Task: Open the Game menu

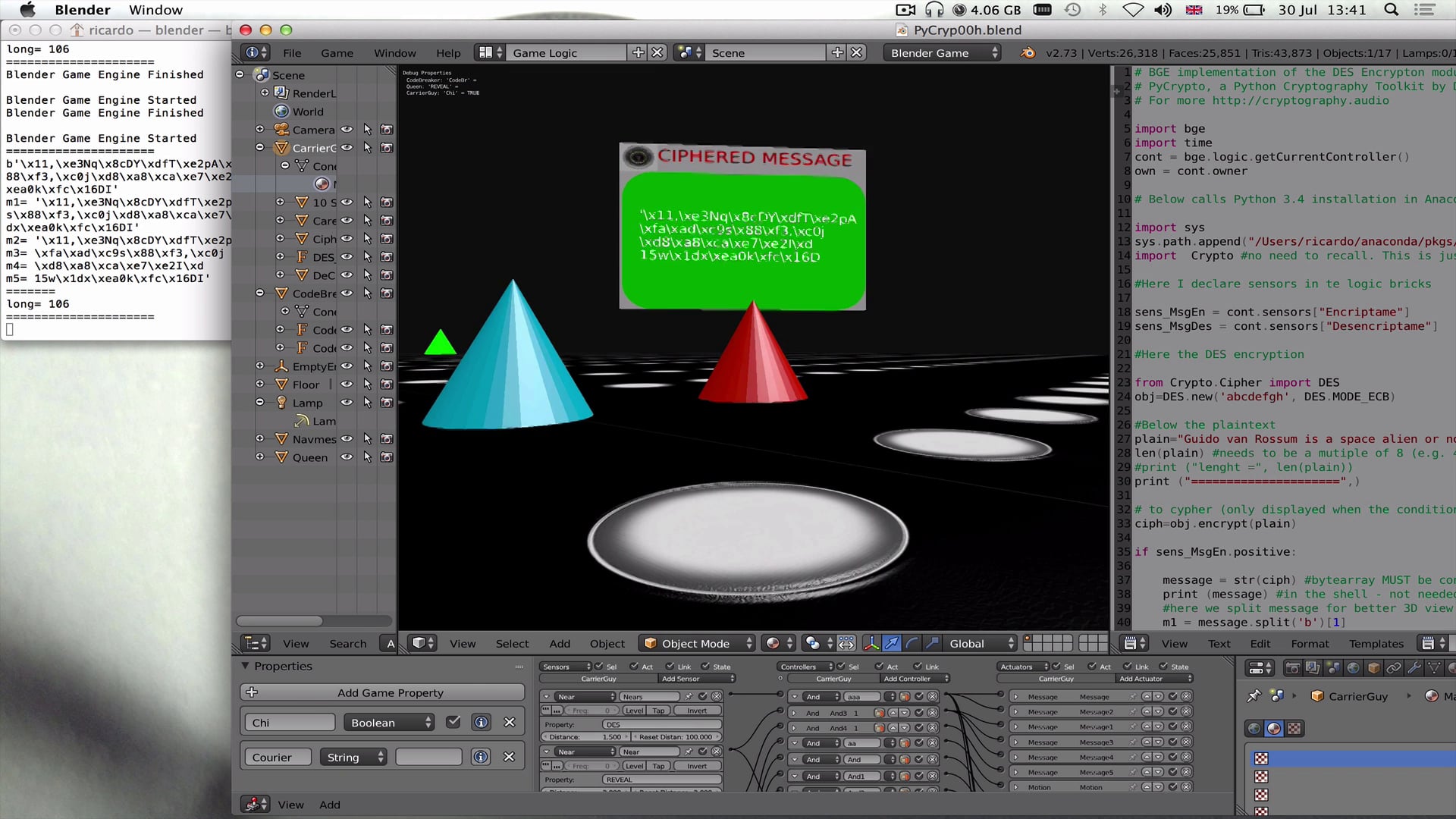Action: (336, 53)
